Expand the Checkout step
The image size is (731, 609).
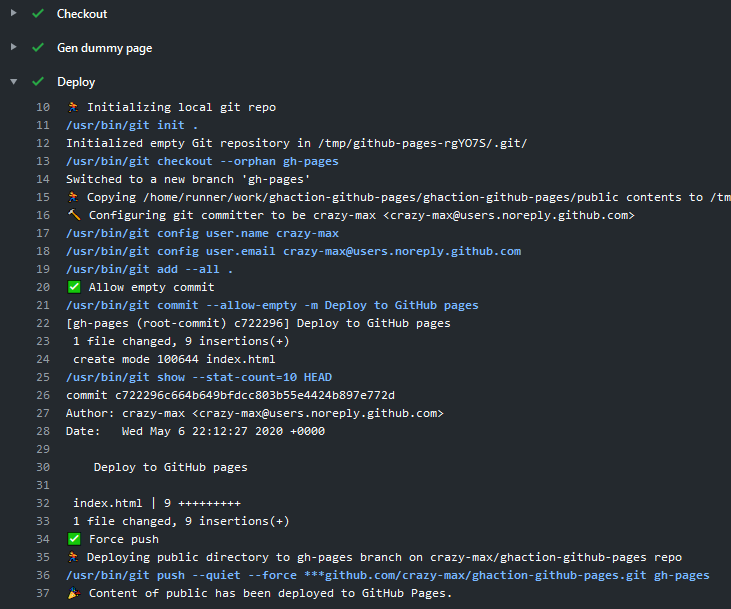(14, 13)
